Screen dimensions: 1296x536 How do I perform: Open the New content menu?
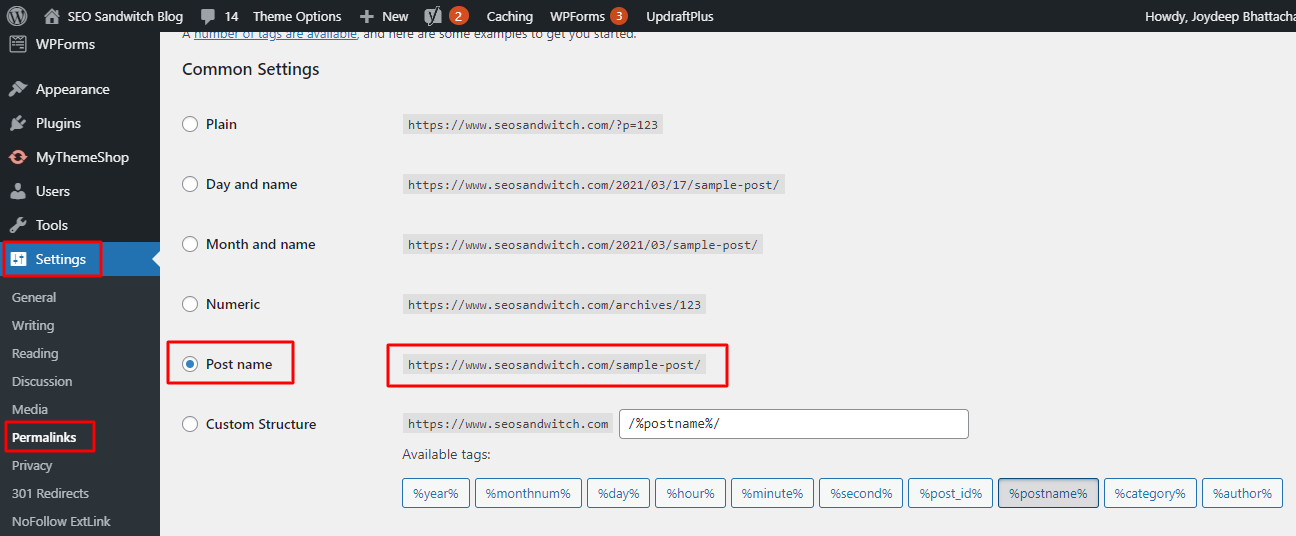click(395, 16)
